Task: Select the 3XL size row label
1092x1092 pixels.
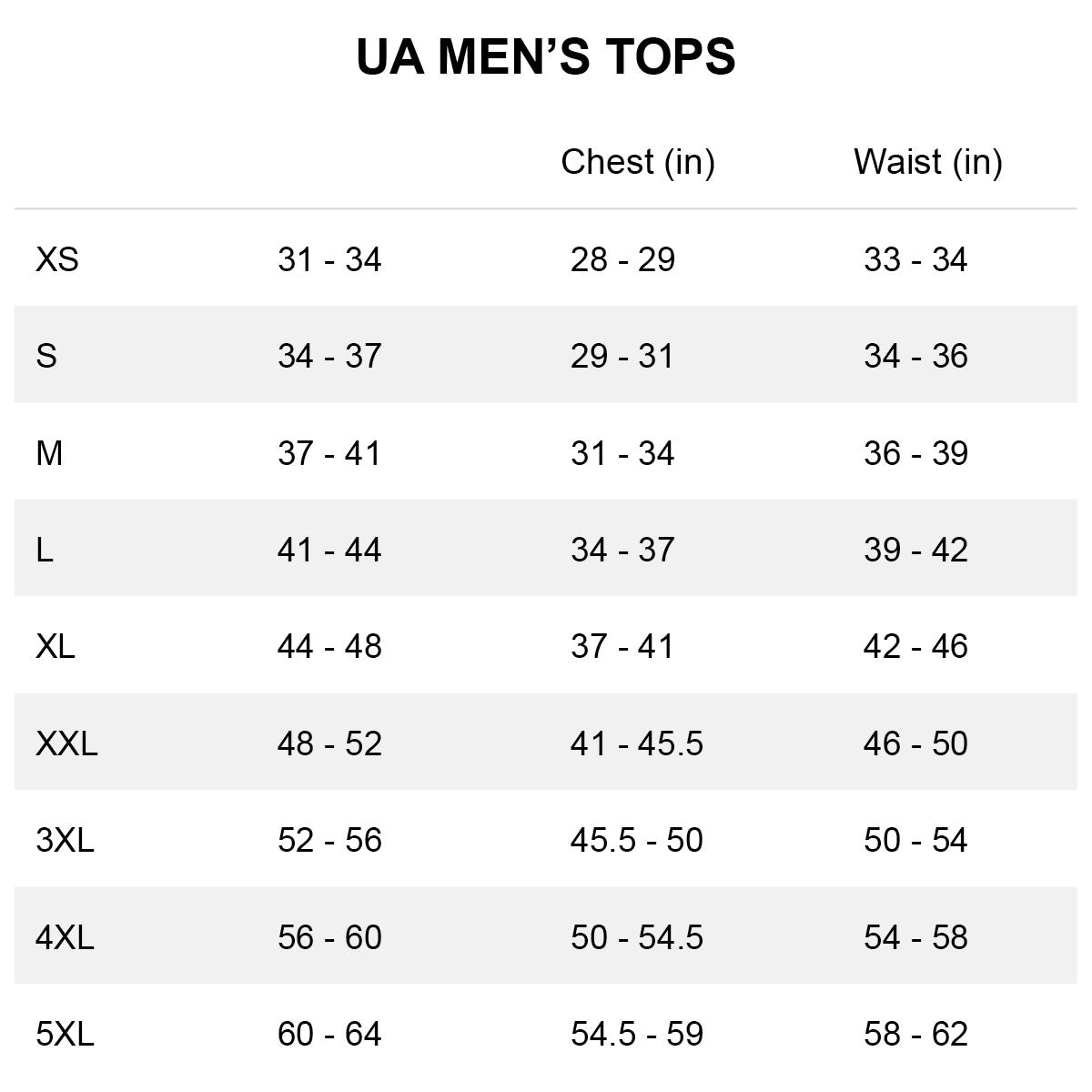Action: tap(65, 840)
